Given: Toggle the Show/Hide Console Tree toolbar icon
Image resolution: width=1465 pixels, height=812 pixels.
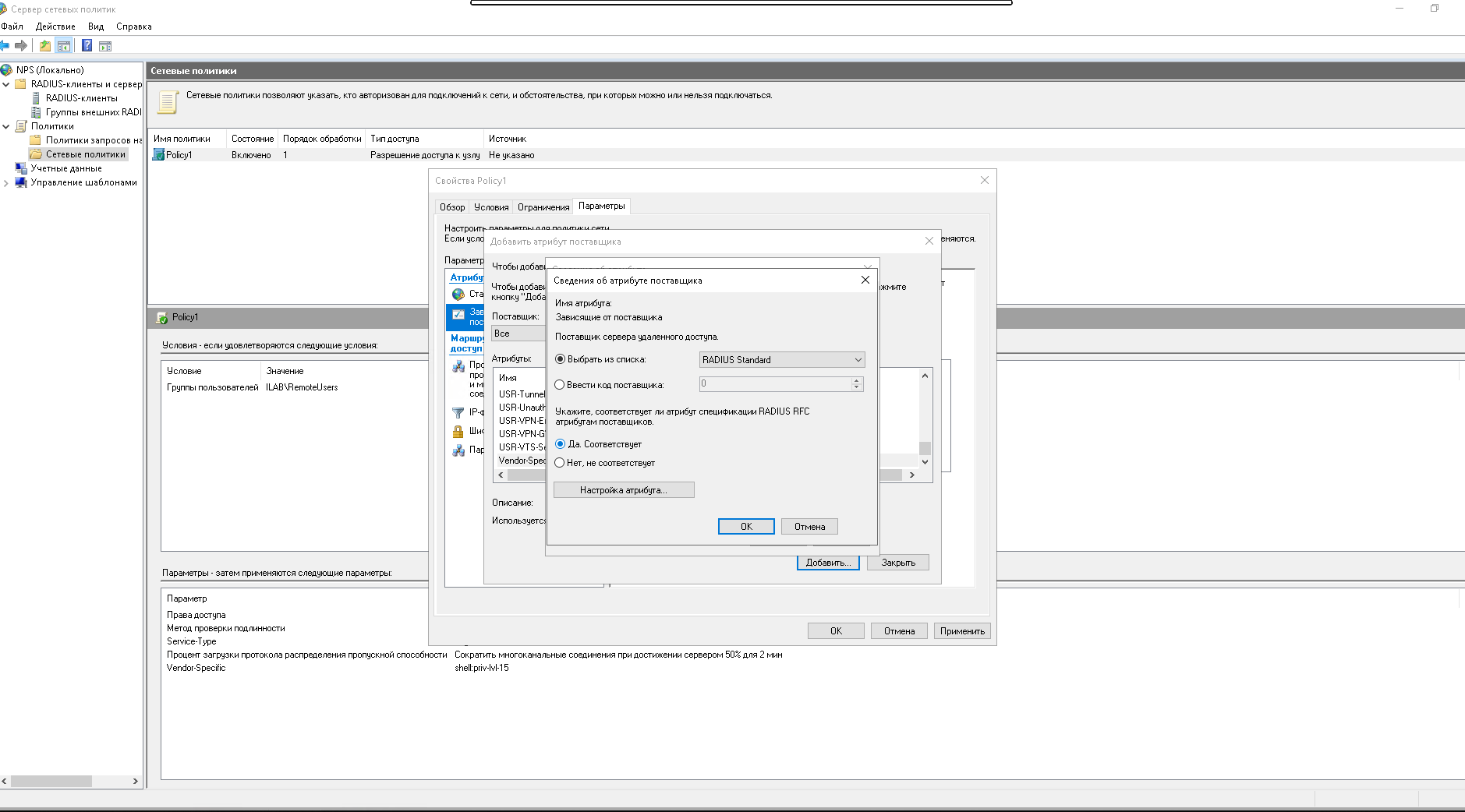Looking at the screenshot, I should click(x=64, y=46).
